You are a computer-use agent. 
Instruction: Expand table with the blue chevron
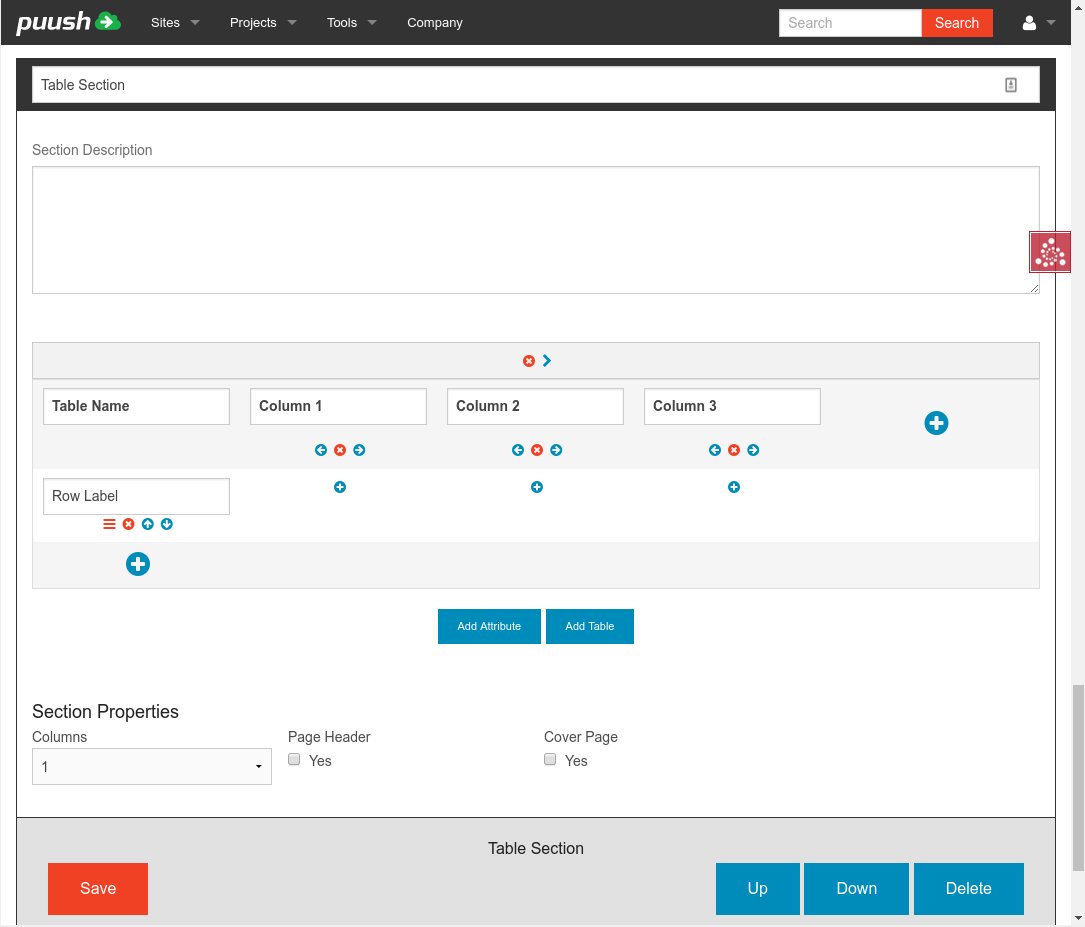tap(547, 361)
